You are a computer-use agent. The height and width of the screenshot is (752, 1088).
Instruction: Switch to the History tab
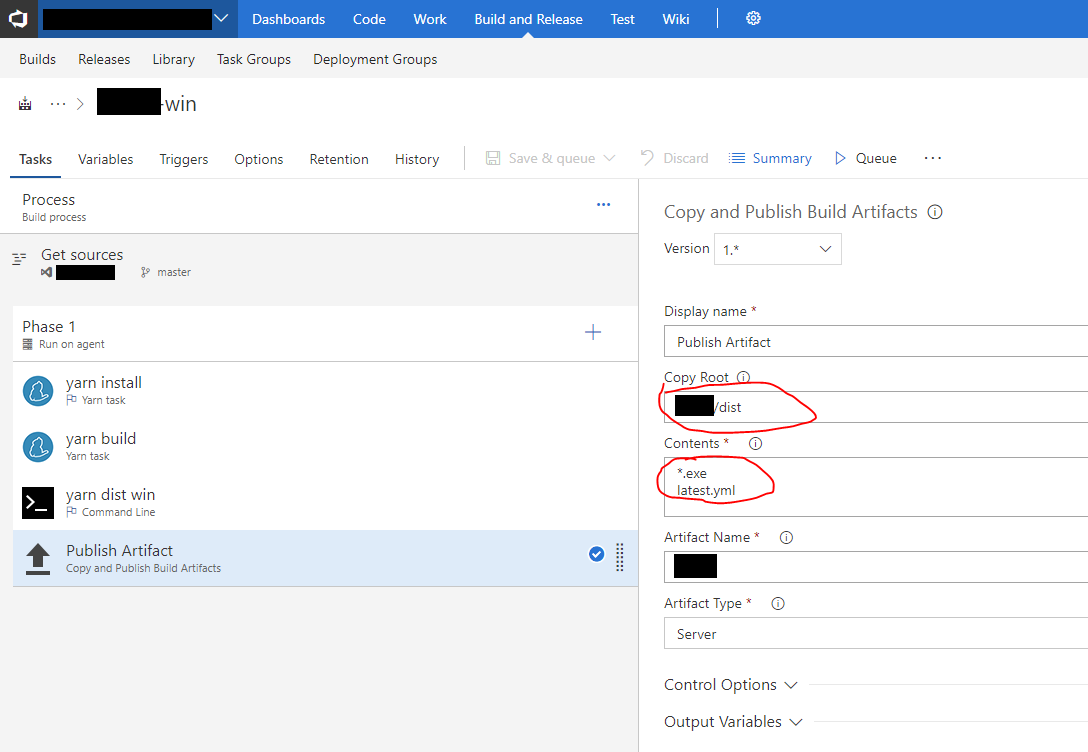pyautogui.click(x=416, y=159)
